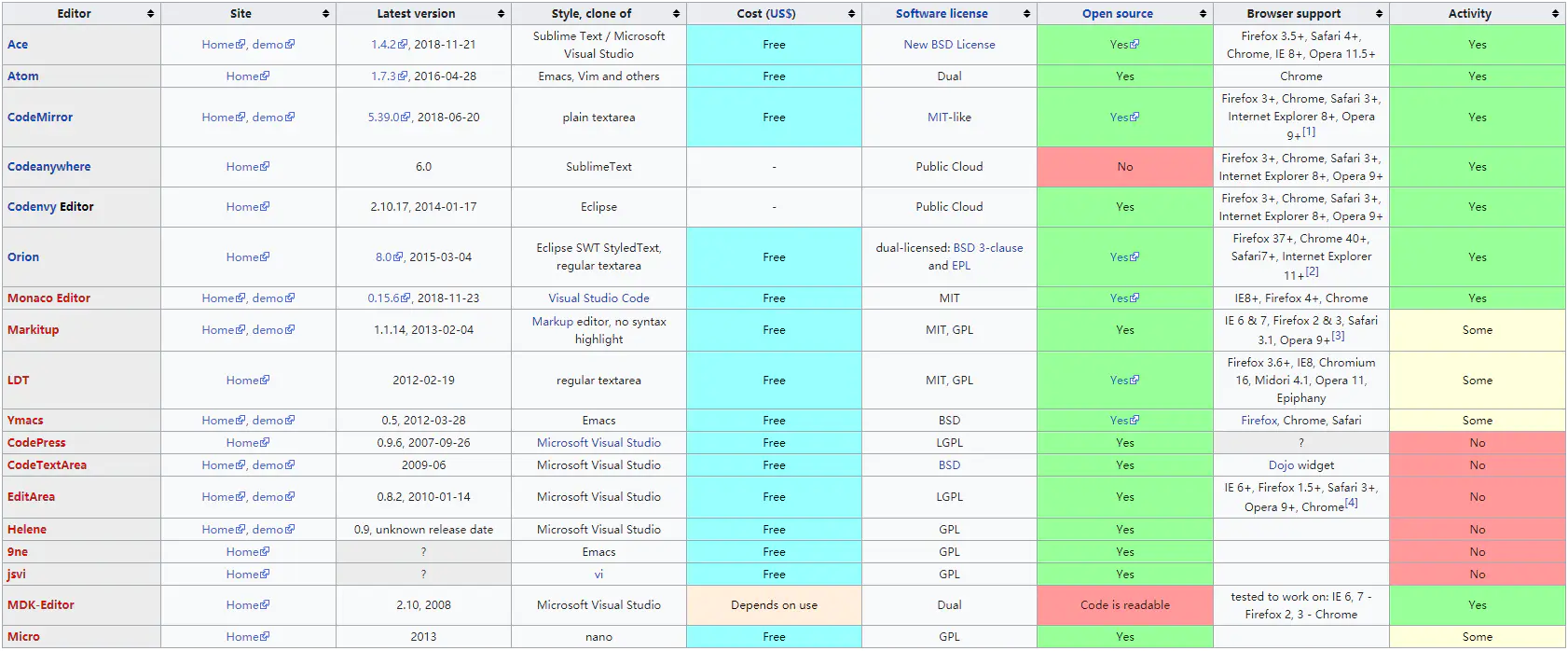This screenshot has width=1568, height=651.
Task: Open the Atom editor link
Action: (x=23, y=76)
